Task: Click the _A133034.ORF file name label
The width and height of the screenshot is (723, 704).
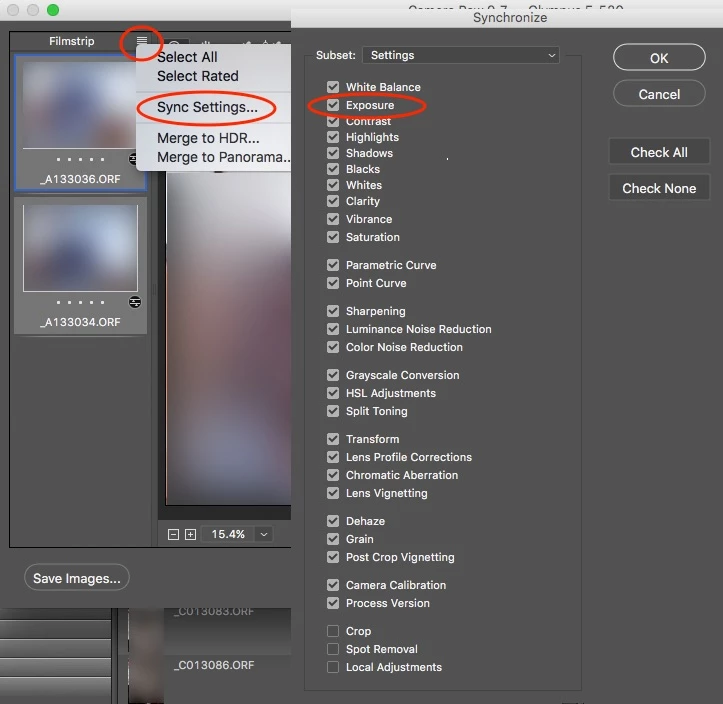Action: pyautogui.click(x=80, y=322)
